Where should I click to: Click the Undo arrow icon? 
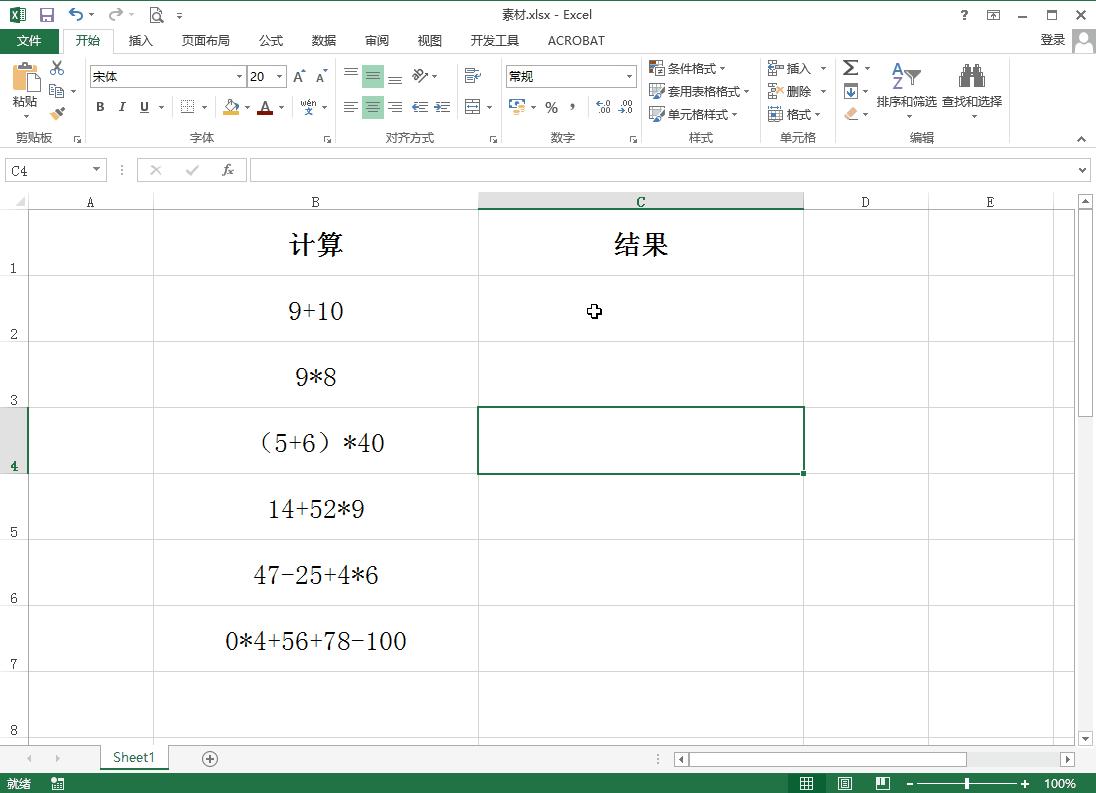point(75,14)
